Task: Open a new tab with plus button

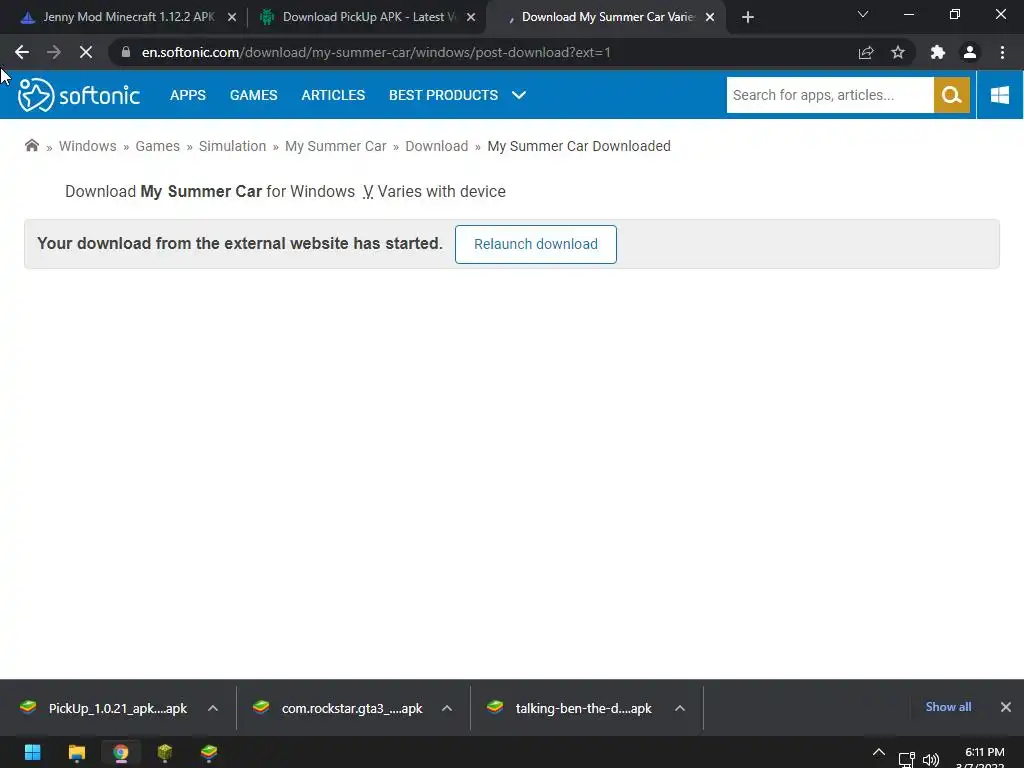Action: coord(748,17)
